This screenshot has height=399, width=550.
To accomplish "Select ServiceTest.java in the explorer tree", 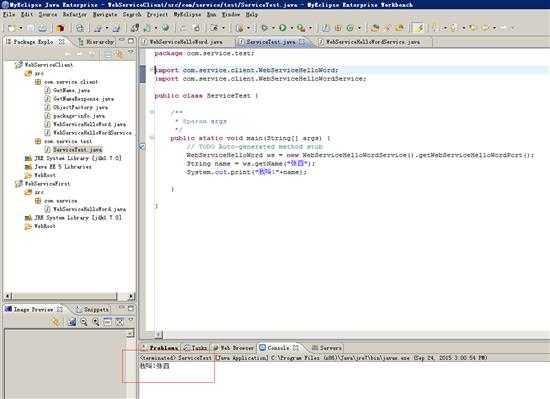I will tap(73, 150).
